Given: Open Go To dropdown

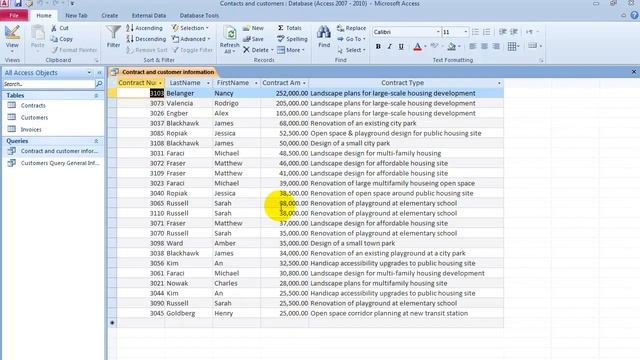Looking at the screenshot, I should (x=351, y=39).
